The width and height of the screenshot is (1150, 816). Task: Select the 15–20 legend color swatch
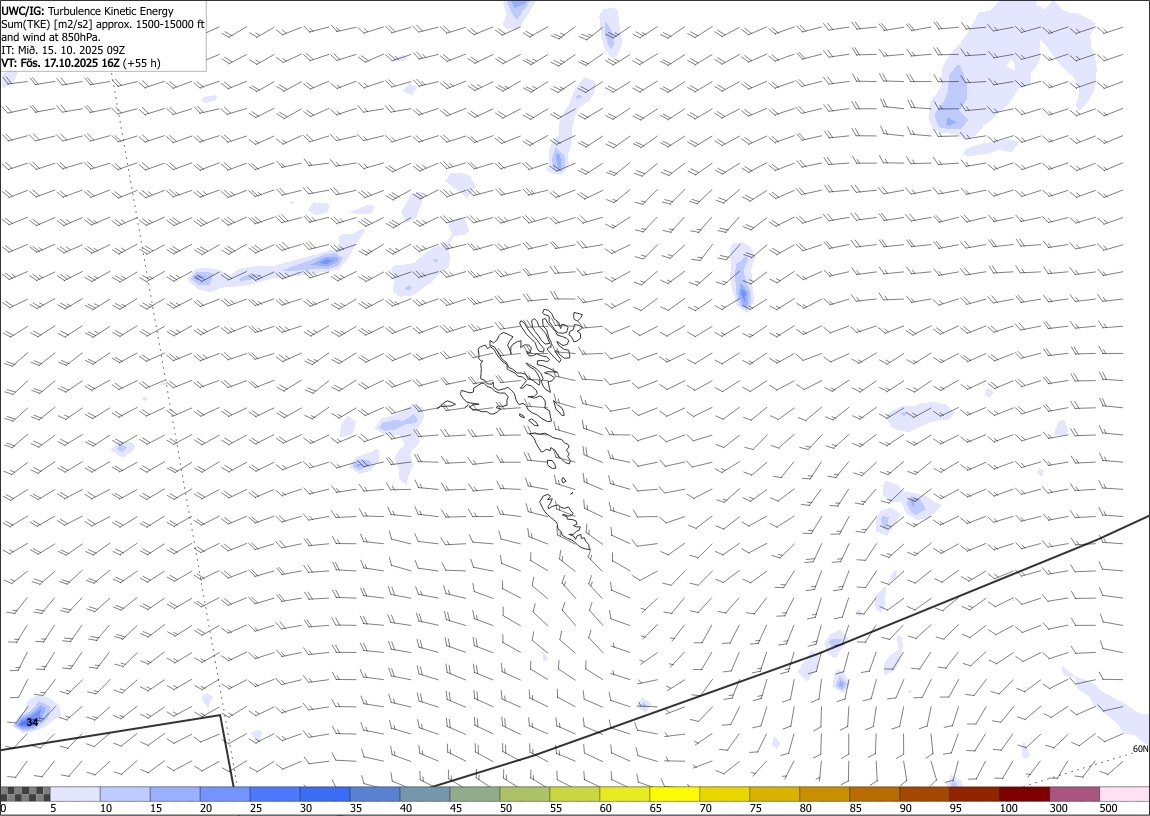pos(175,794)
